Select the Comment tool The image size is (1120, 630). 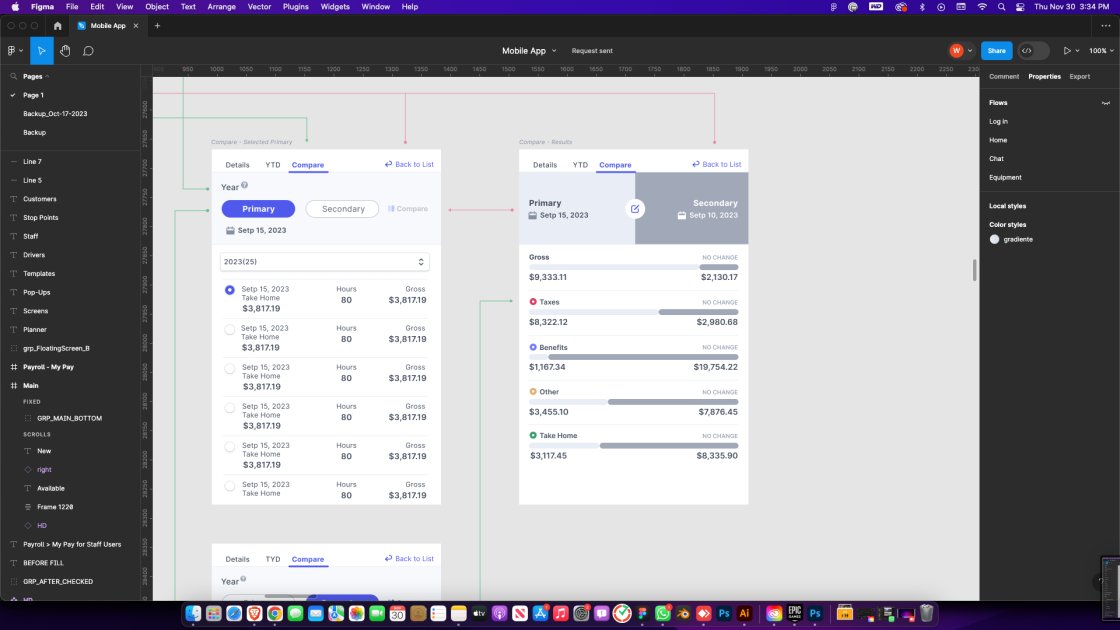click(x=88, y=51)
